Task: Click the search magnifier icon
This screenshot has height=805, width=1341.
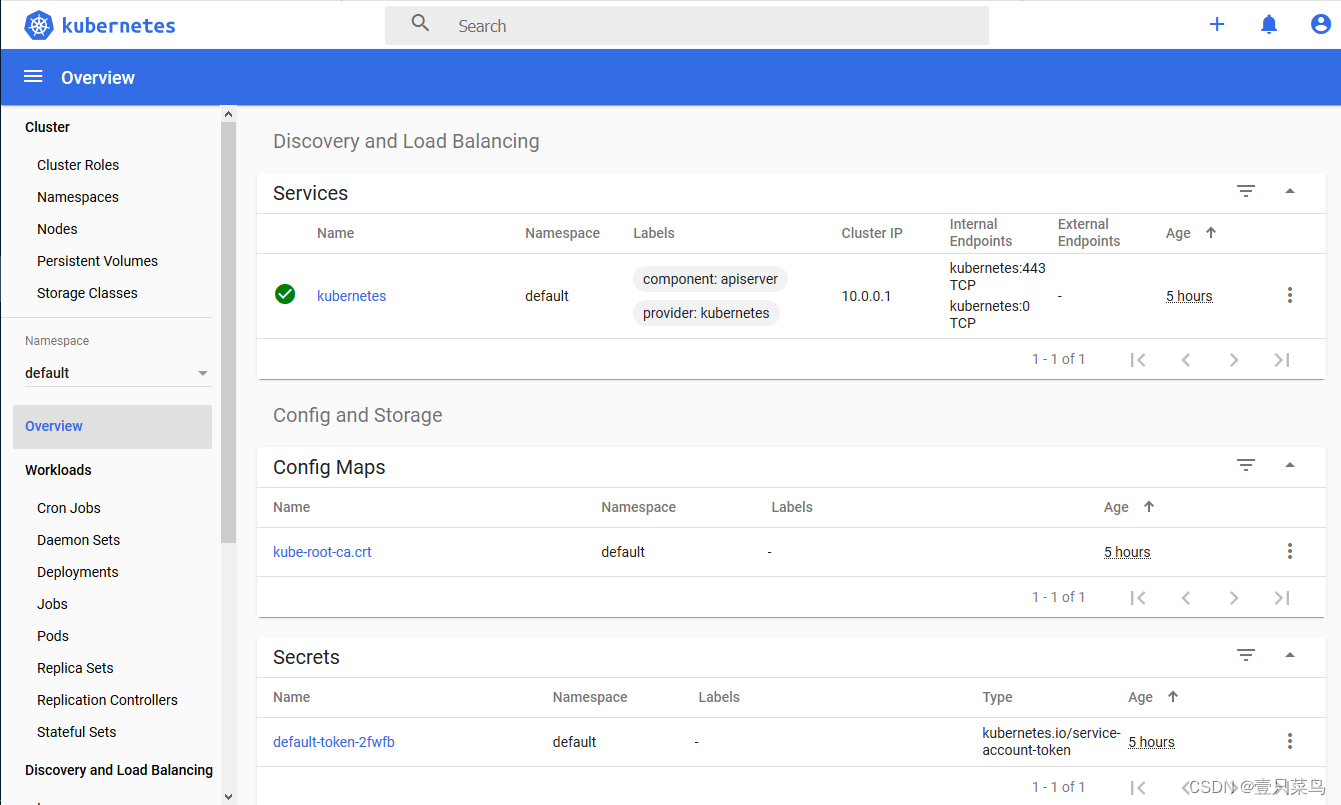Action: coord(420,24)
